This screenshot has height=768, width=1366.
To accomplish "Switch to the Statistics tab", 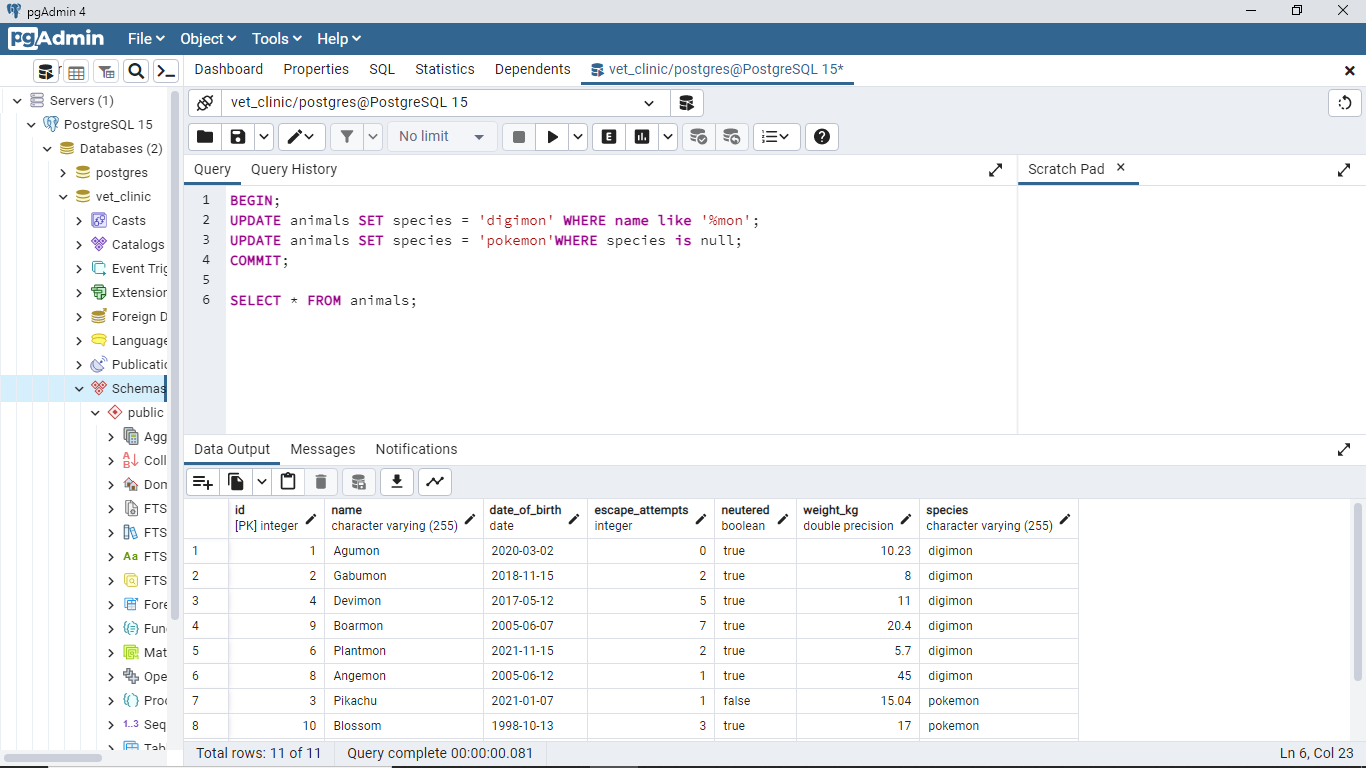I will click(x=445, y=69).
